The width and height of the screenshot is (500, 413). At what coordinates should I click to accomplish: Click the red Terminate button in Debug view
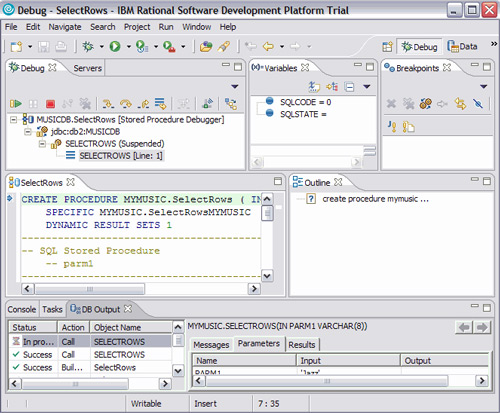[50, 104]
